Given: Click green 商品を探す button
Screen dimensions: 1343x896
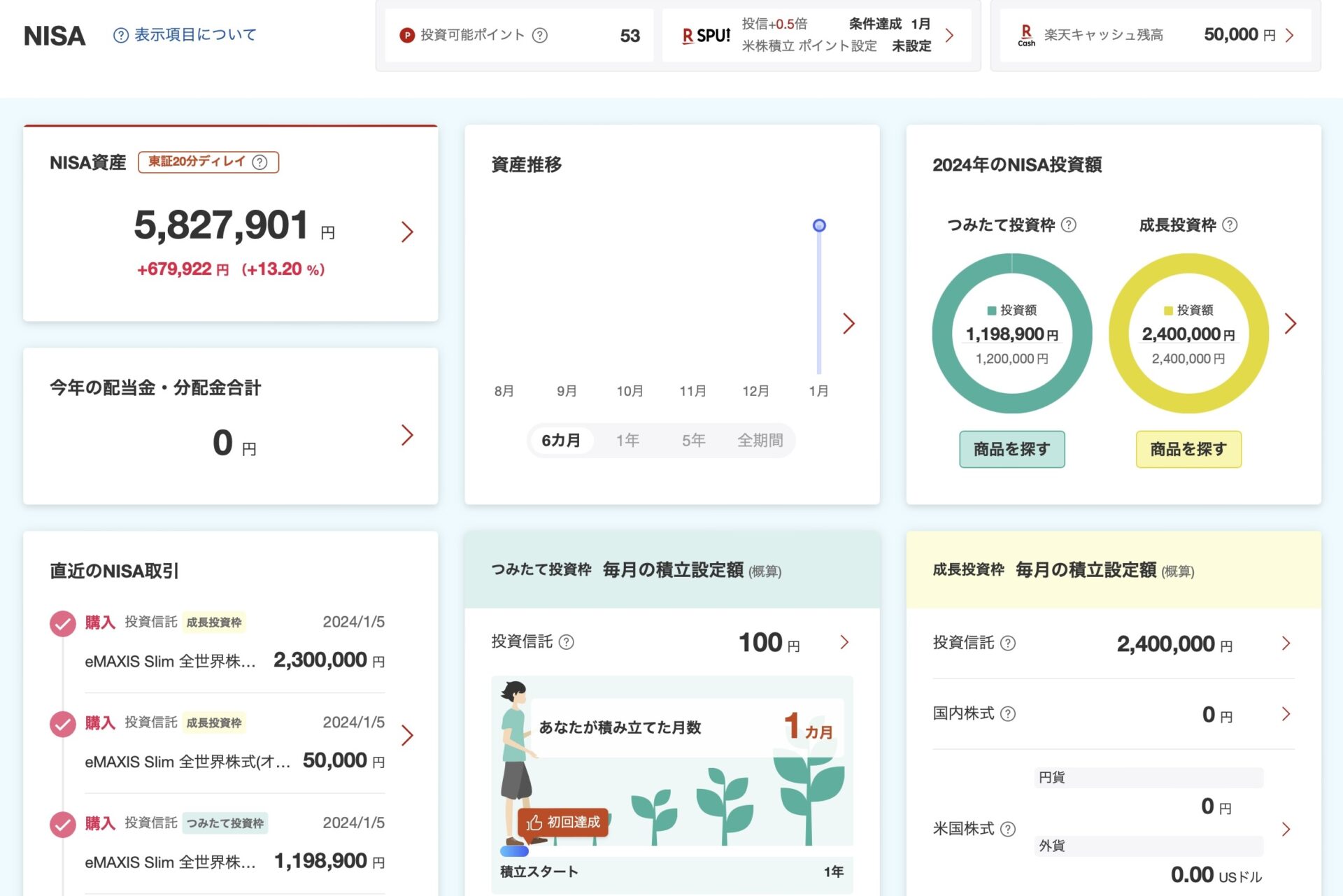Looking at the screenshot, I should coord(1012,449).
